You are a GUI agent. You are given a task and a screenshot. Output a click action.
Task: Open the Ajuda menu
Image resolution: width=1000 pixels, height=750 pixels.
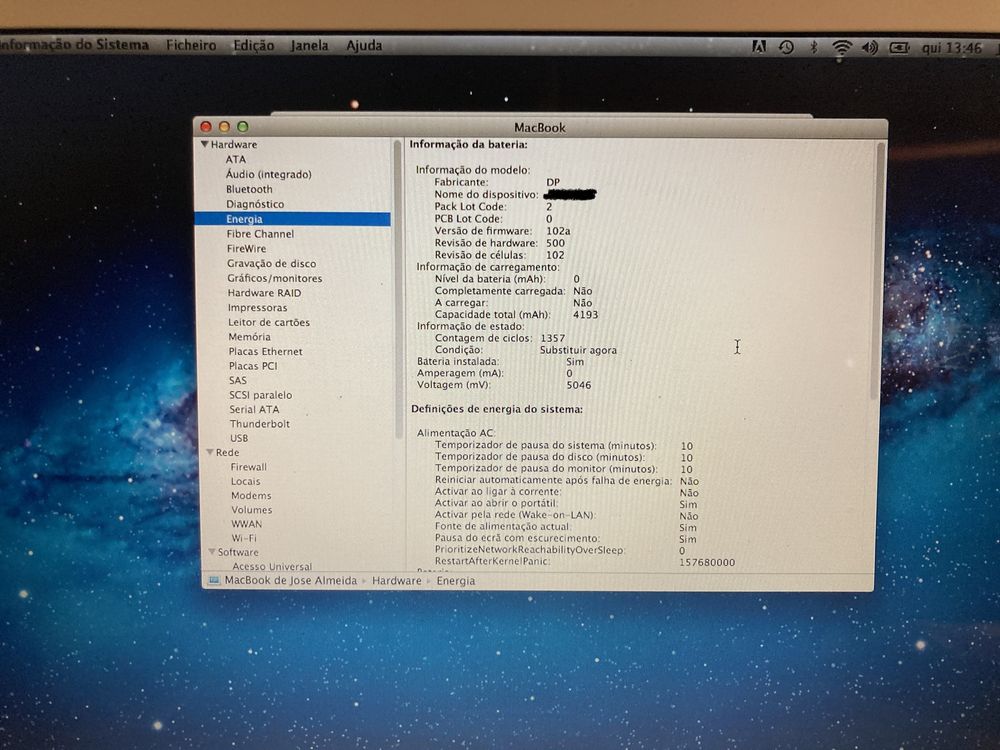point(364,45)
